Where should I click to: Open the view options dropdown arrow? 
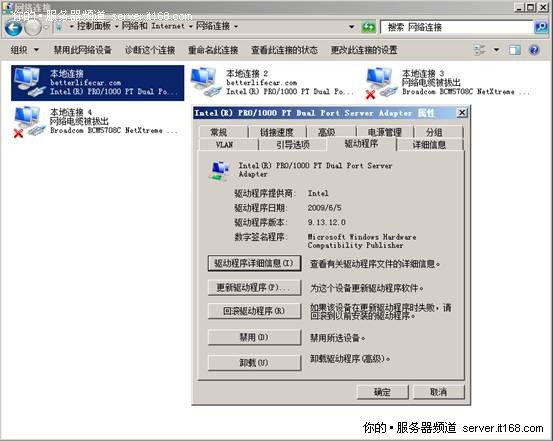click(496, 50)
